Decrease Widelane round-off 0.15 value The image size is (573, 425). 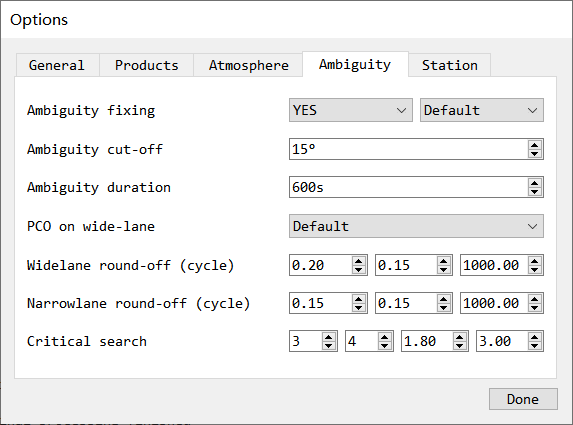coord(444,269)
